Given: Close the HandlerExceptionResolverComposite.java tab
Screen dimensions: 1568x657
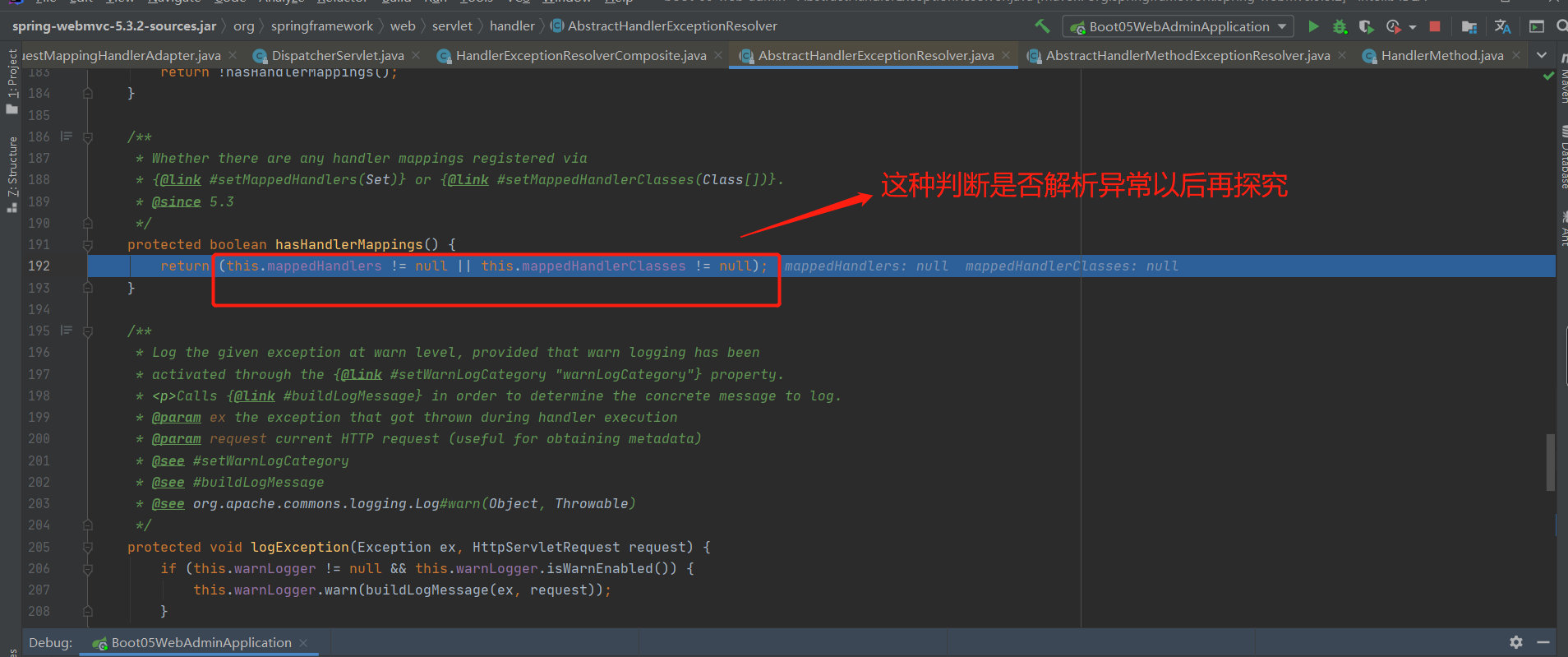Looking at the screenshot, I should pyautogui.click(x=718, y=55).
